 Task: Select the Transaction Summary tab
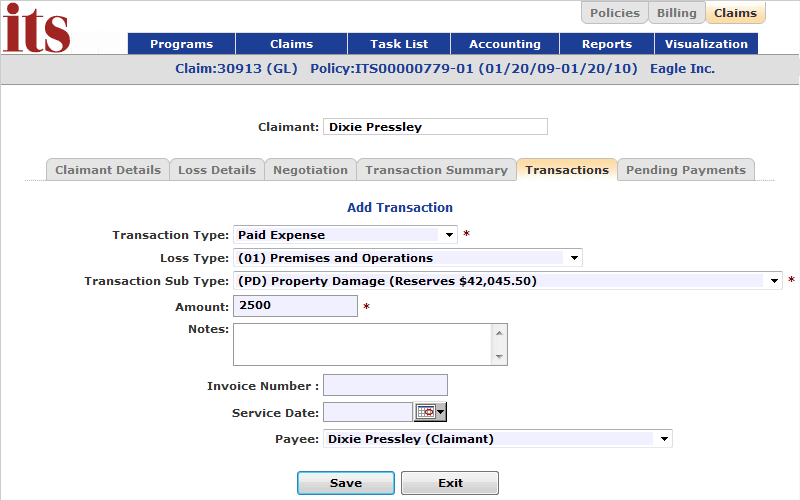point(436,170)
